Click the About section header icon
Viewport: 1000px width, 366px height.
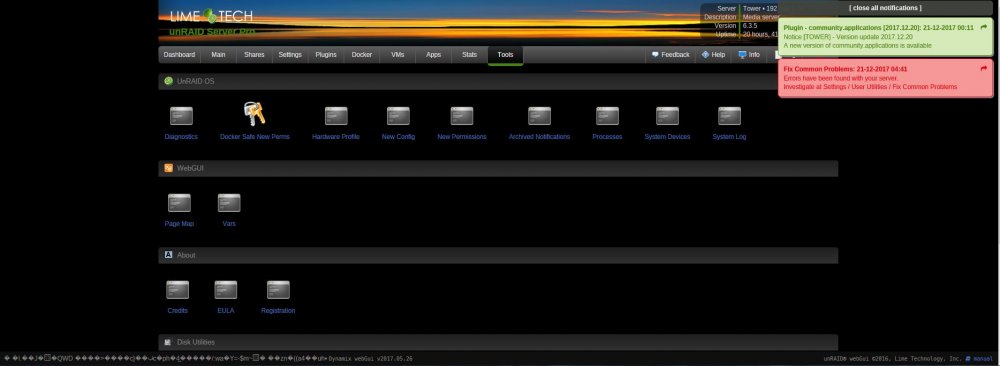(168, 255)
